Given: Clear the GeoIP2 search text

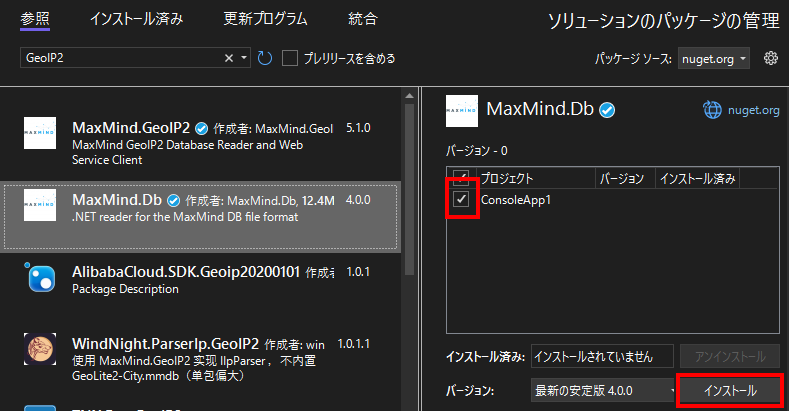Looking at the screenshot, I should 228,58.
